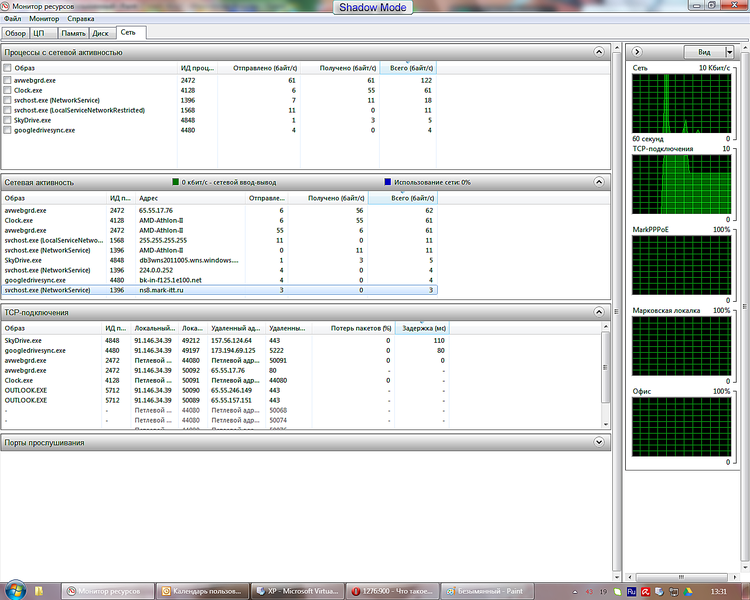Tick the SkyDrive.exe process checkbox
This screenshot has height=600, width=750.
tap(8, 120)
